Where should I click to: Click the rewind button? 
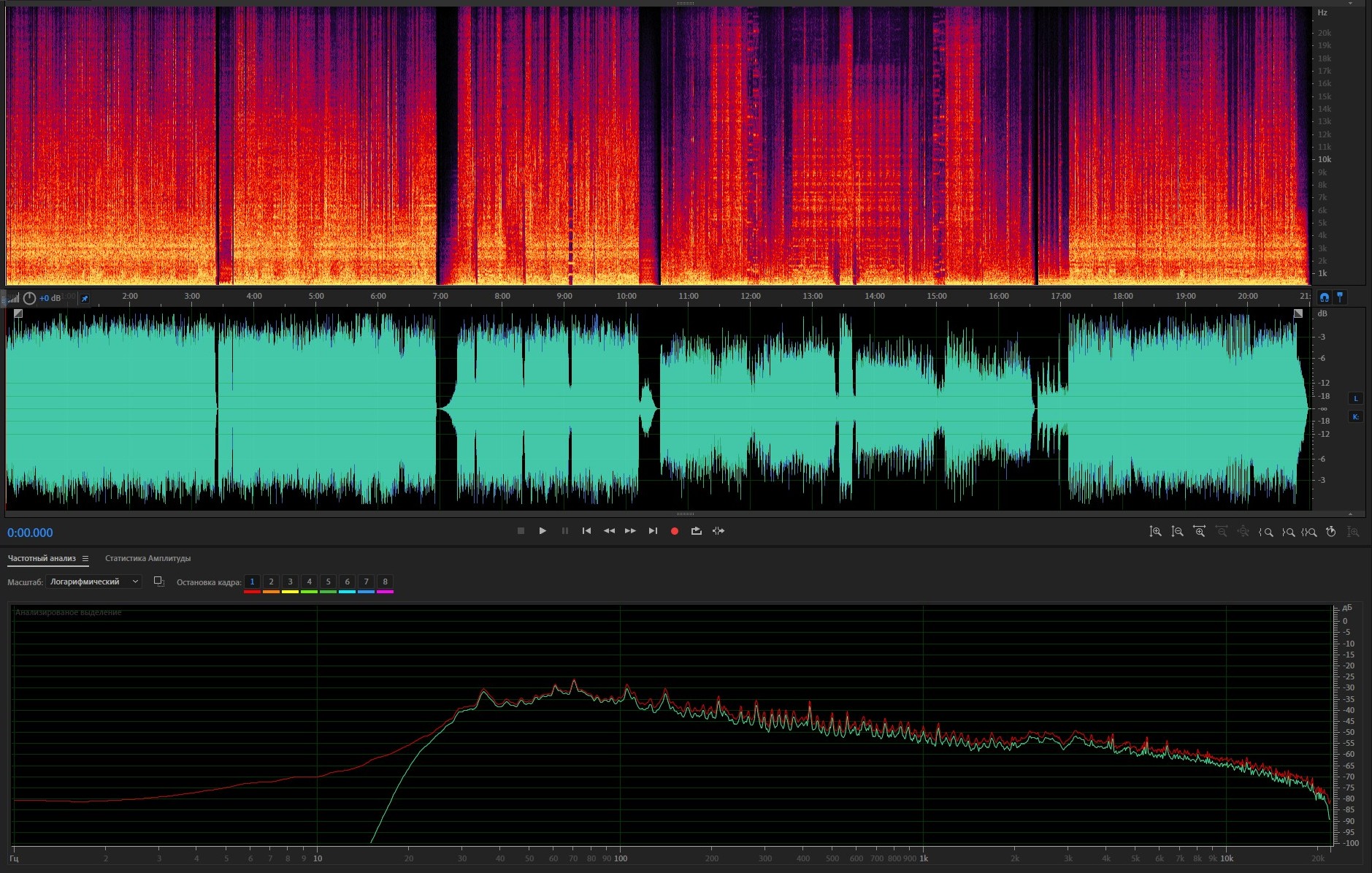point(609,531)
